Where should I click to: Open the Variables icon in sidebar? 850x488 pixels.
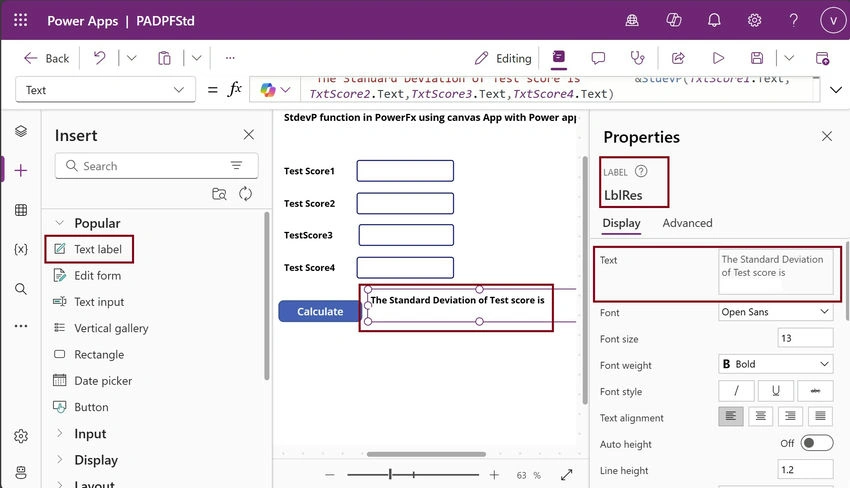[x=21, y=249]
